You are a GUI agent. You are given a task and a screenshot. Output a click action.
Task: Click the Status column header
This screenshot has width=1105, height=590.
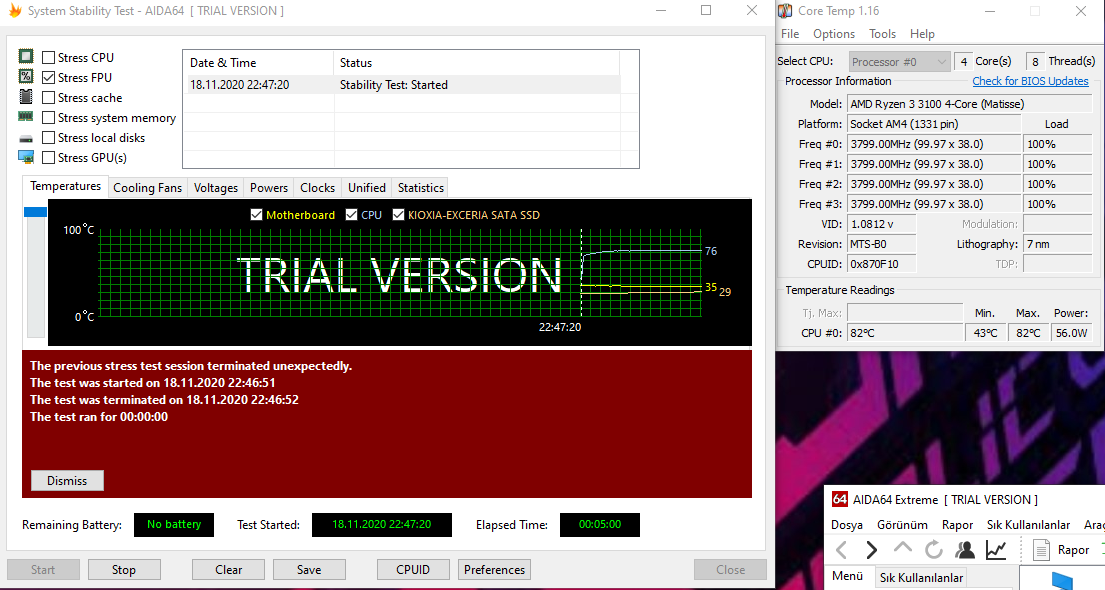click(476, 63)
